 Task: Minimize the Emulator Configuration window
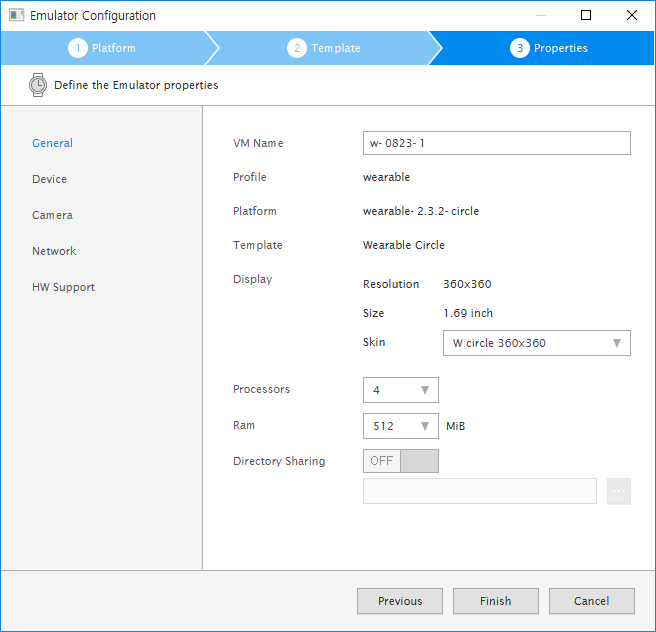[x=540, y=15]
